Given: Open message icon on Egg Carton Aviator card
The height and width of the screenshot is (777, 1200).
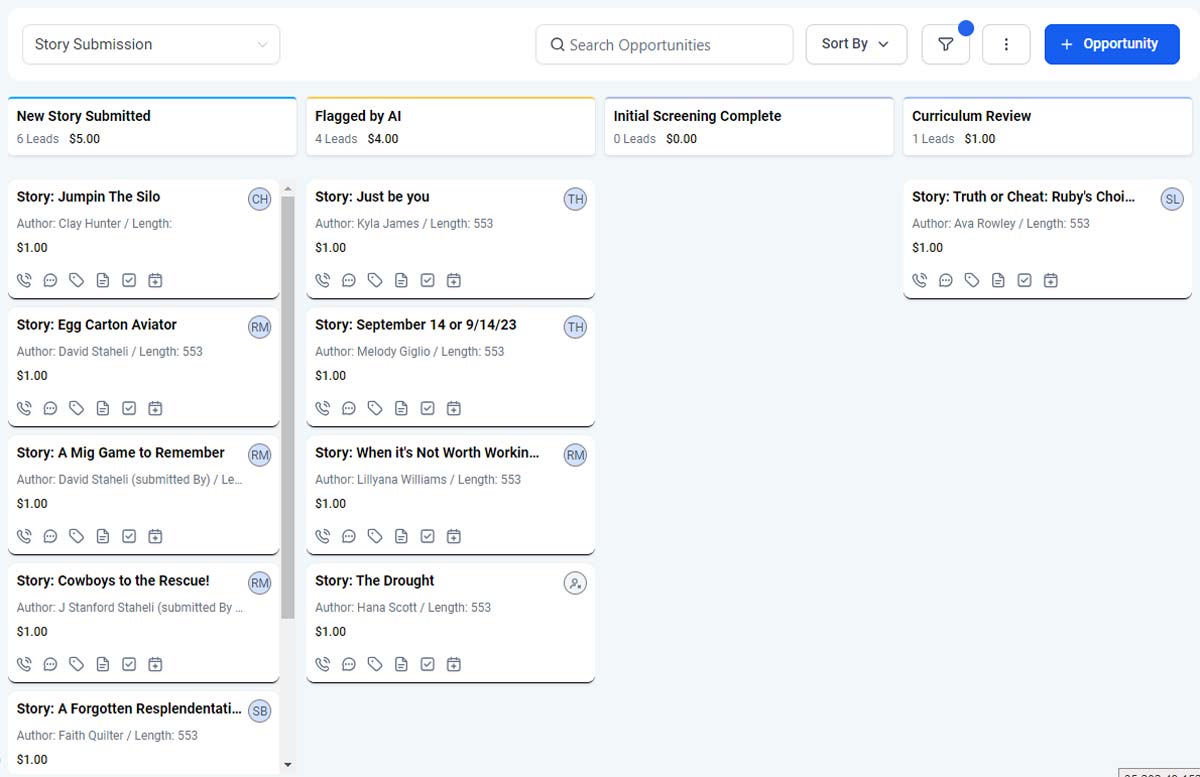Looking at the screenshot, I should coord(51,408).
